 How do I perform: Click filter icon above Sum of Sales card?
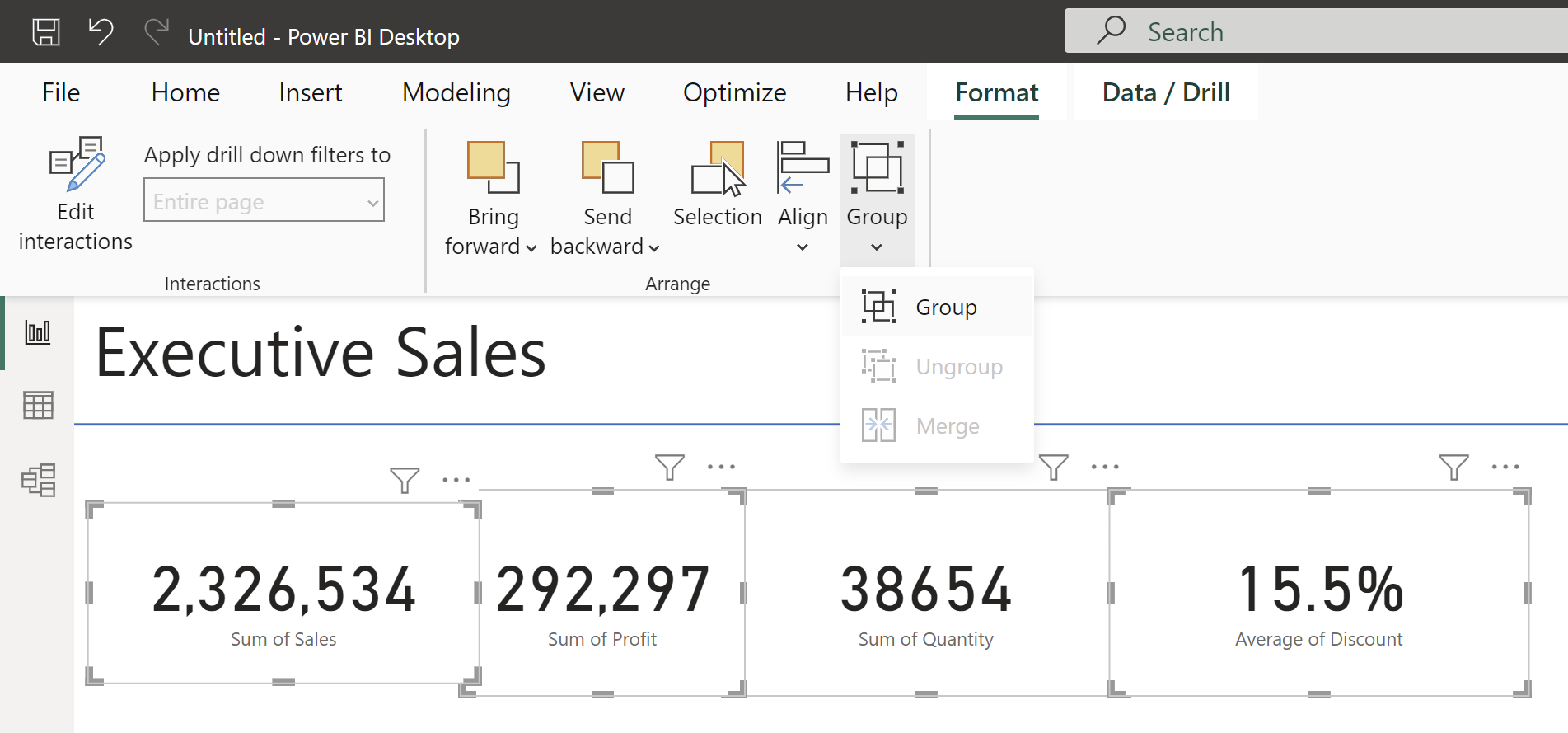coord(404,480)
